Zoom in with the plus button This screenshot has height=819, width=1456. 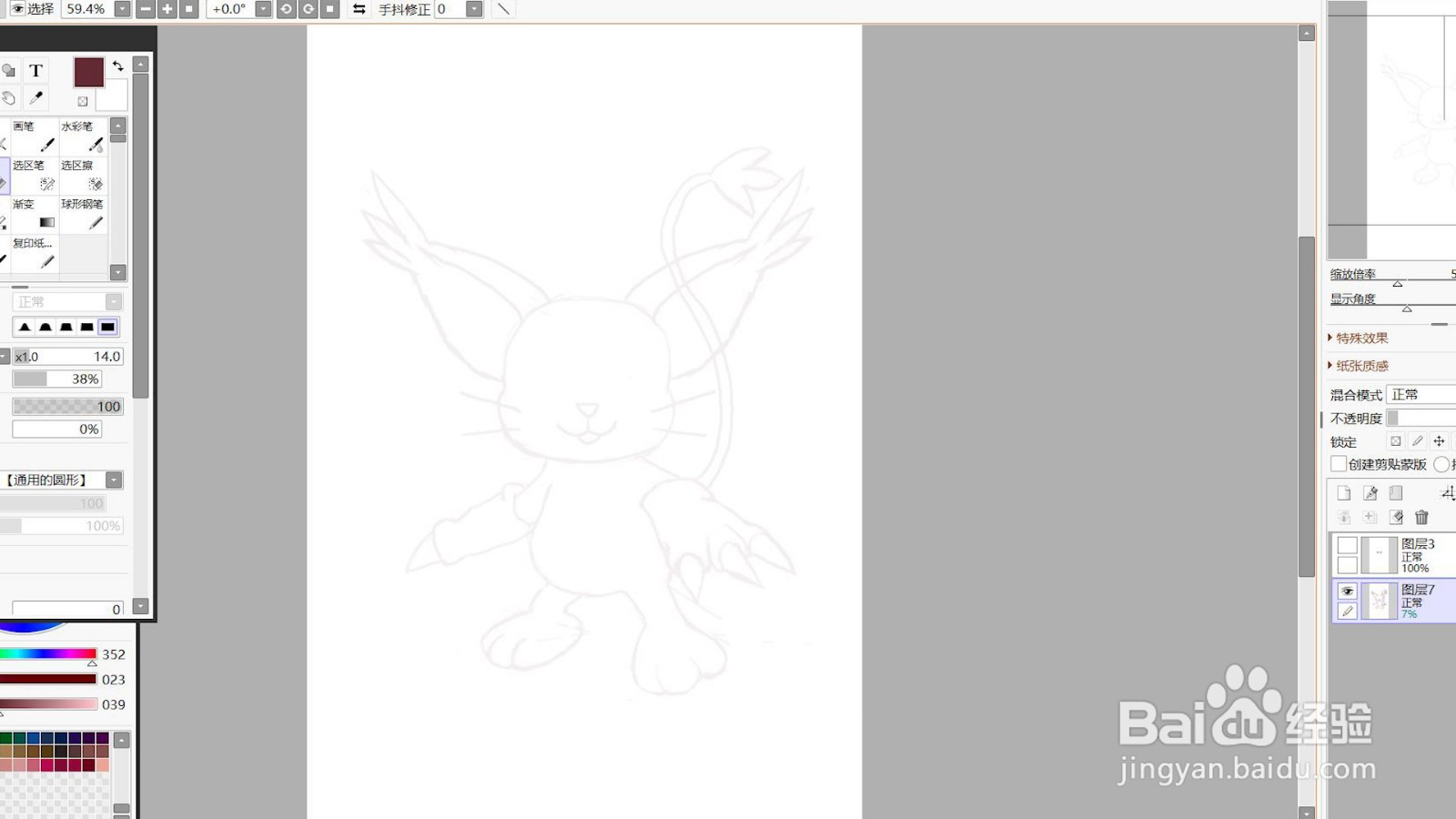167,9
